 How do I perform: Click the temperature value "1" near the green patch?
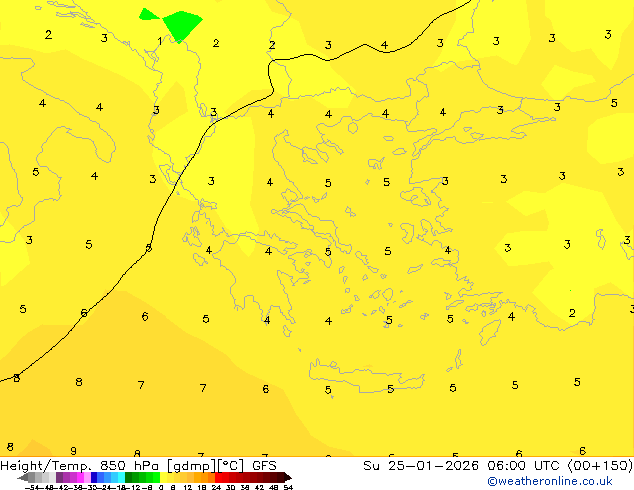pos(160,41)
